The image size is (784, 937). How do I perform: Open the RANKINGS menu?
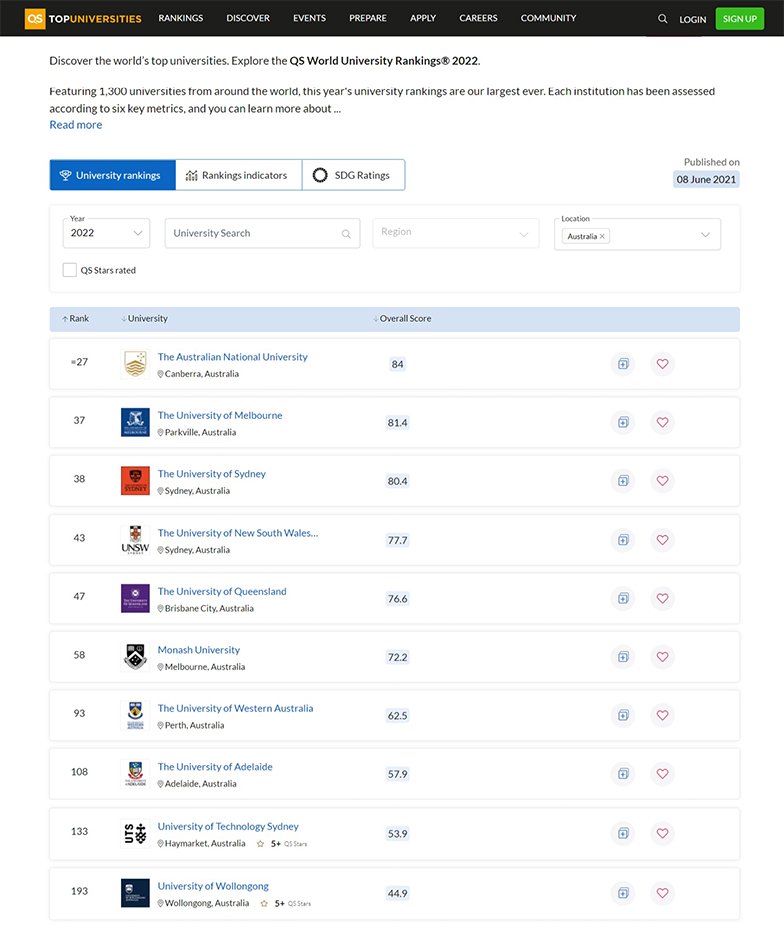pyautogui.click(x=180, y=18)
